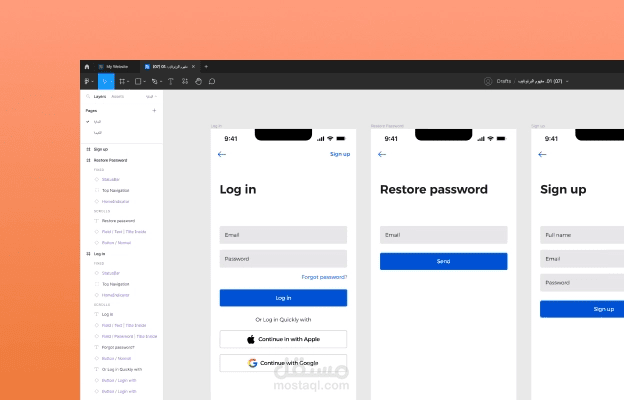Select the Restore Password frame label on canvas
Viewport: 624px width, 400px height.
[x=387, y=126]
